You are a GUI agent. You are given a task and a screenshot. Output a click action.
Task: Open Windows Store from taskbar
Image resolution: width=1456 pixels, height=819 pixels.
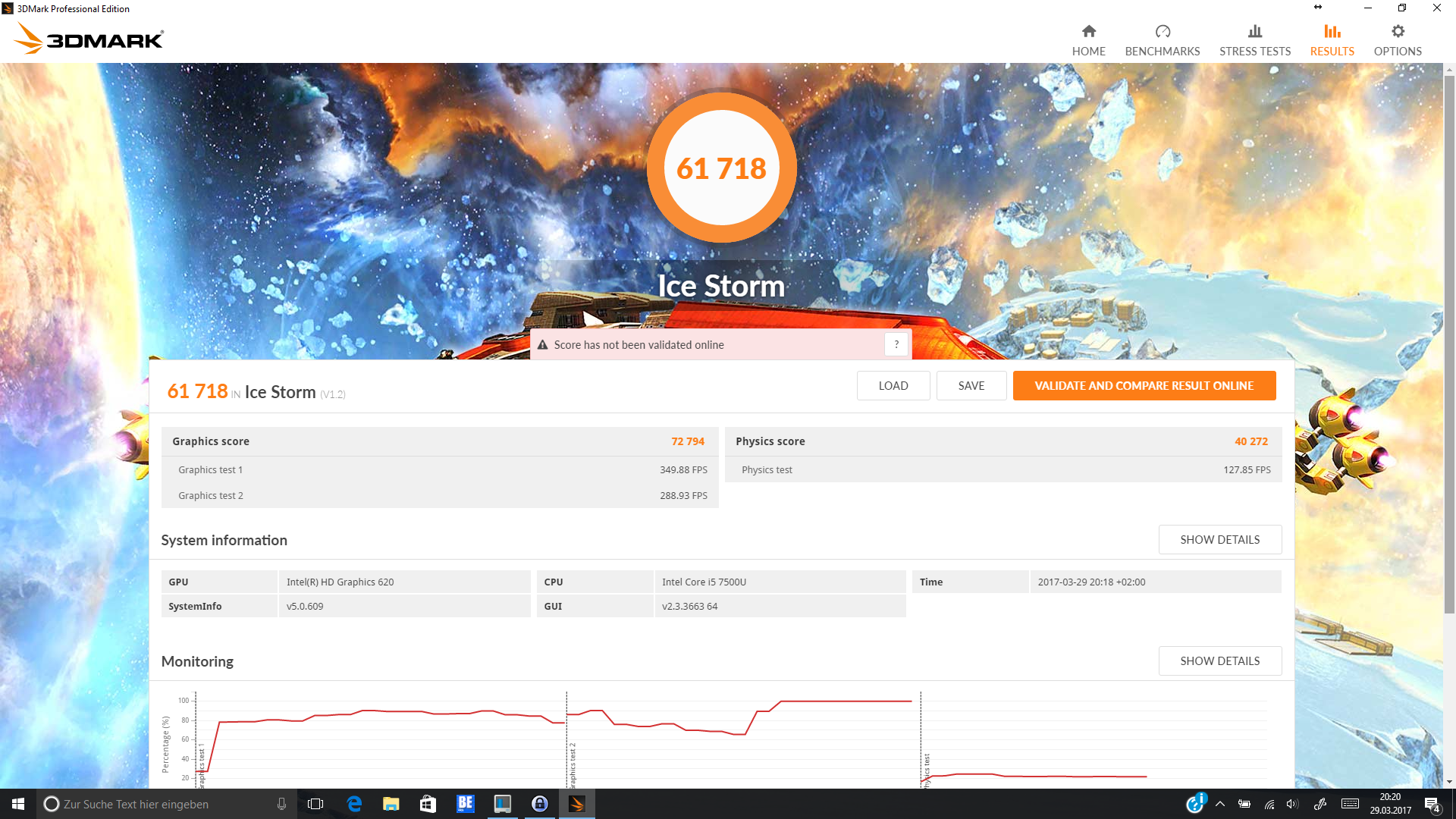click(x=428, y=804)
